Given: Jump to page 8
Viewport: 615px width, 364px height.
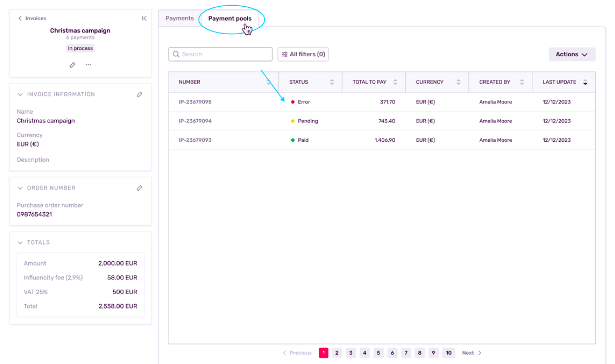Looking at the screenshot, I should tap(419, 353).
